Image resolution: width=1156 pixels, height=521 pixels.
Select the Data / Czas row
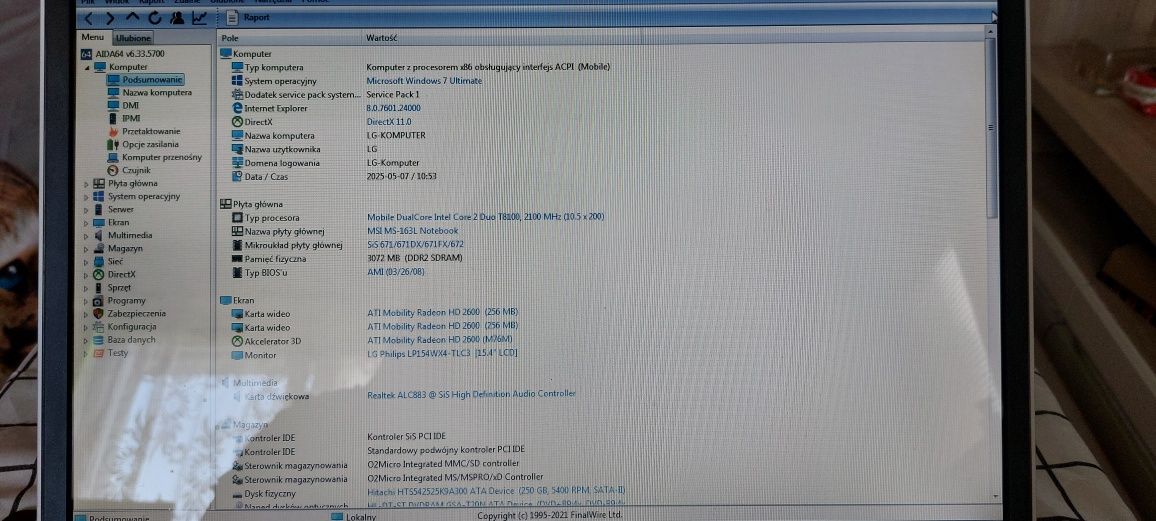[601, 177]
